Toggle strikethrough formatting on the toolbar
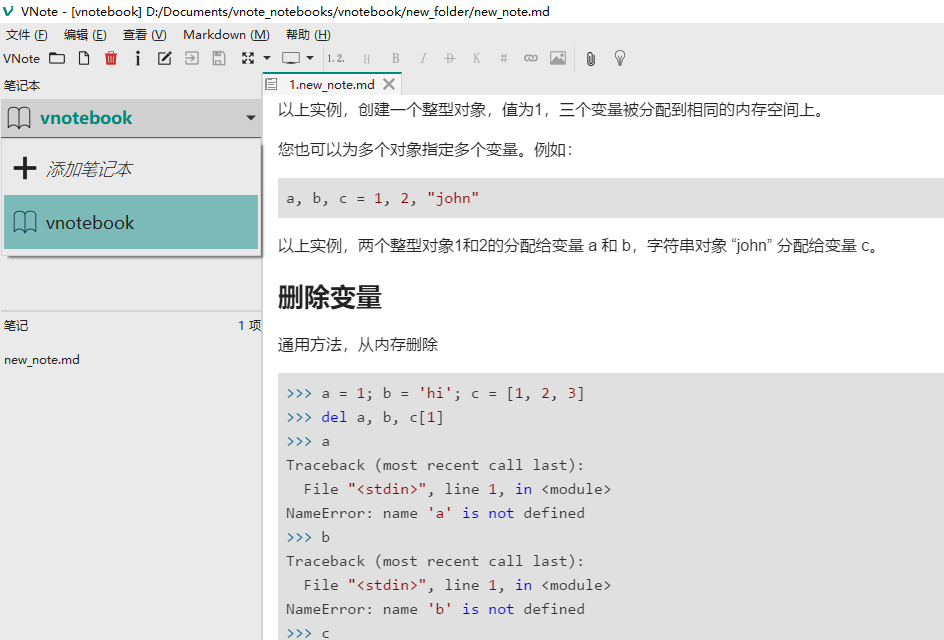Image resolution: width=944 pixels, height=640 pixels. 449,58
